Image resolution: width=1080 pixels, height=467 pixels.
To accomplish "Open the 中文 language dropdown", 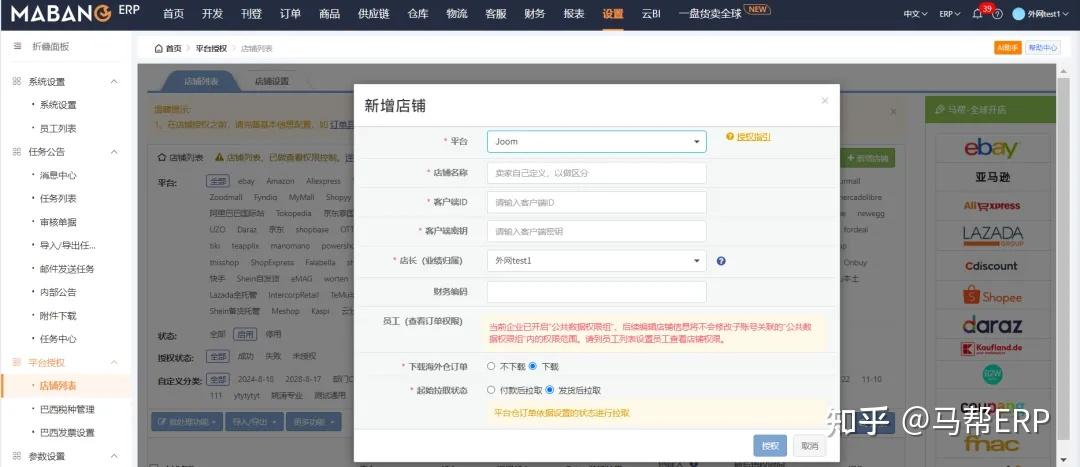I will tap(916, 14).
